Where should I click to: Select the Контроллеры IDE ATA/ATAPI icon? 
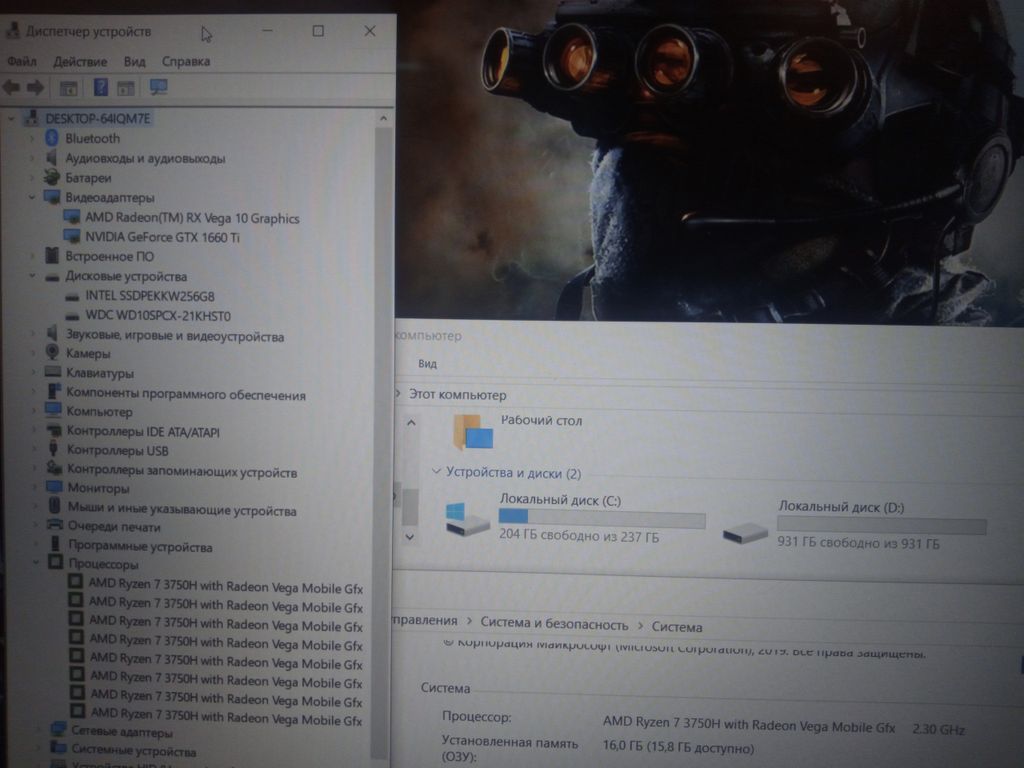click(x=54, y=430)
